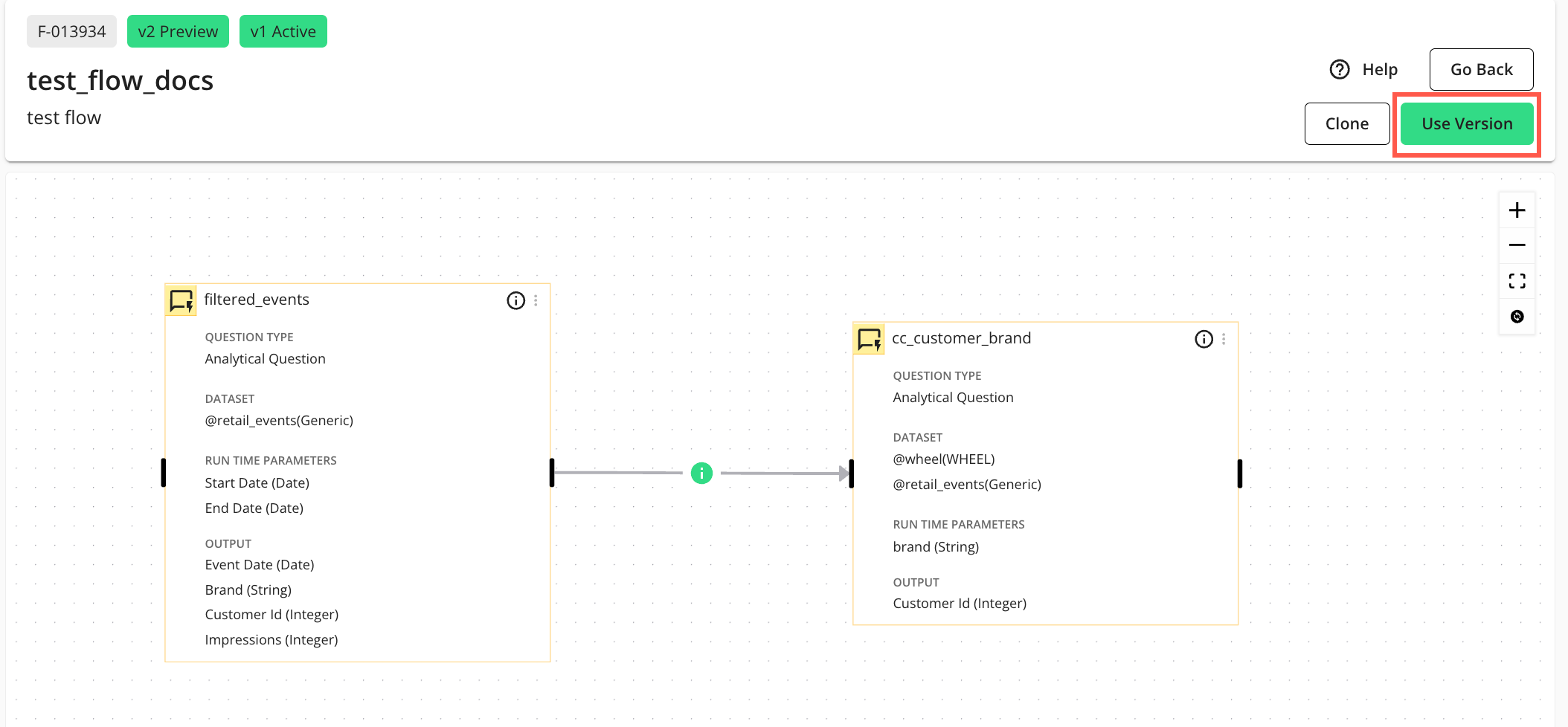Click the zoom in plus icon
Image resolution: width=1568 pixels, height=727 pixels.
click(x=1517, y=210)
